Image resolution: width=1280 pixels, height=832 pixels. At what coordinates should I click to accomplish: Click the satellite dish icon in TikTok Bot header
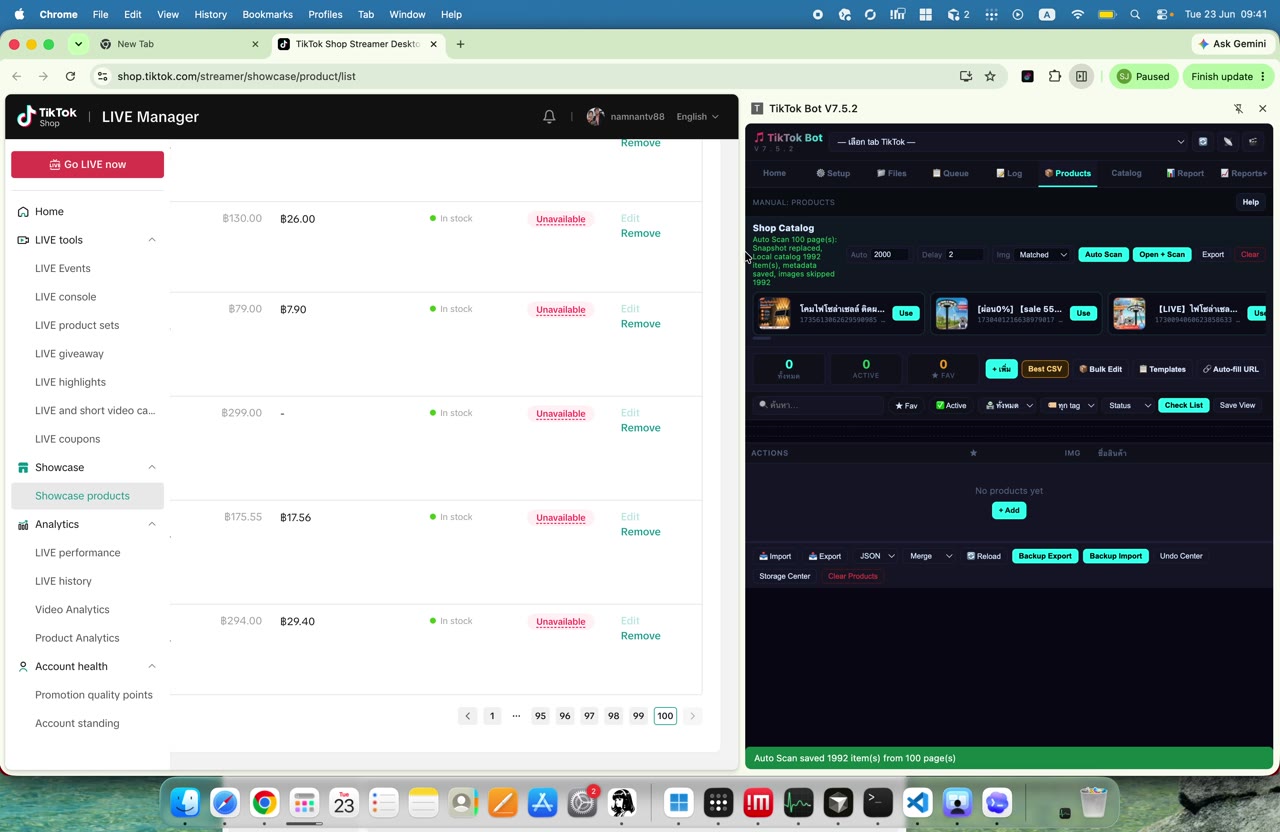[1228, 142]
